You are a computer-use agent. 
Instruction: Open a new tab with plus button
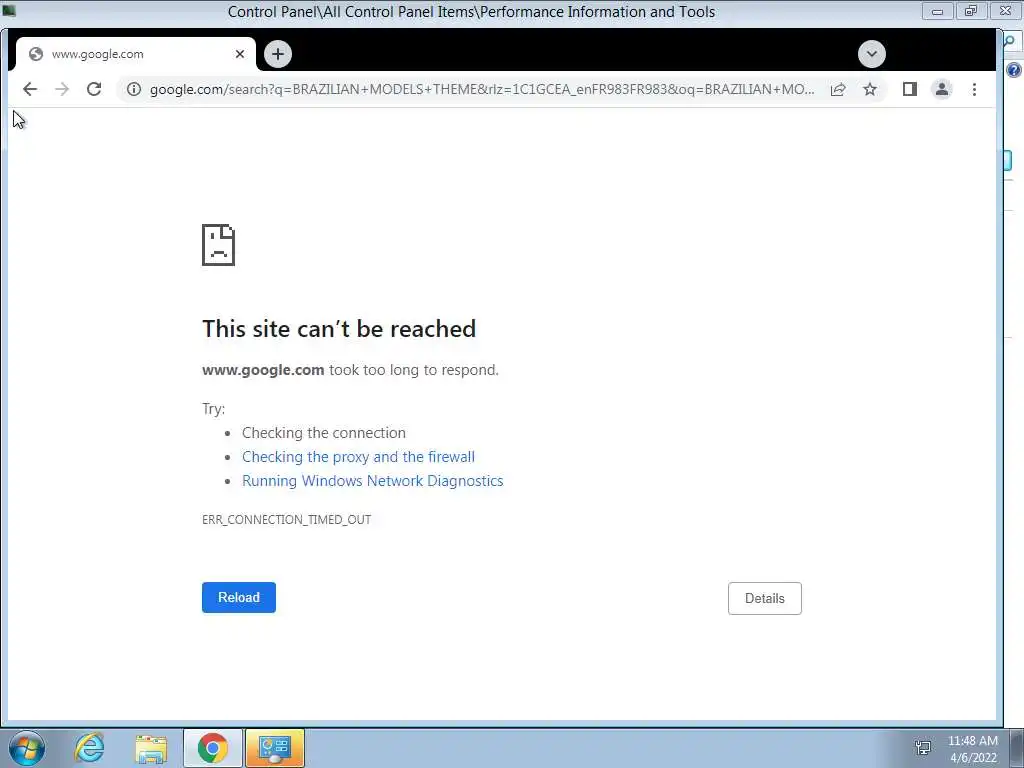click(x=278, y=54)
